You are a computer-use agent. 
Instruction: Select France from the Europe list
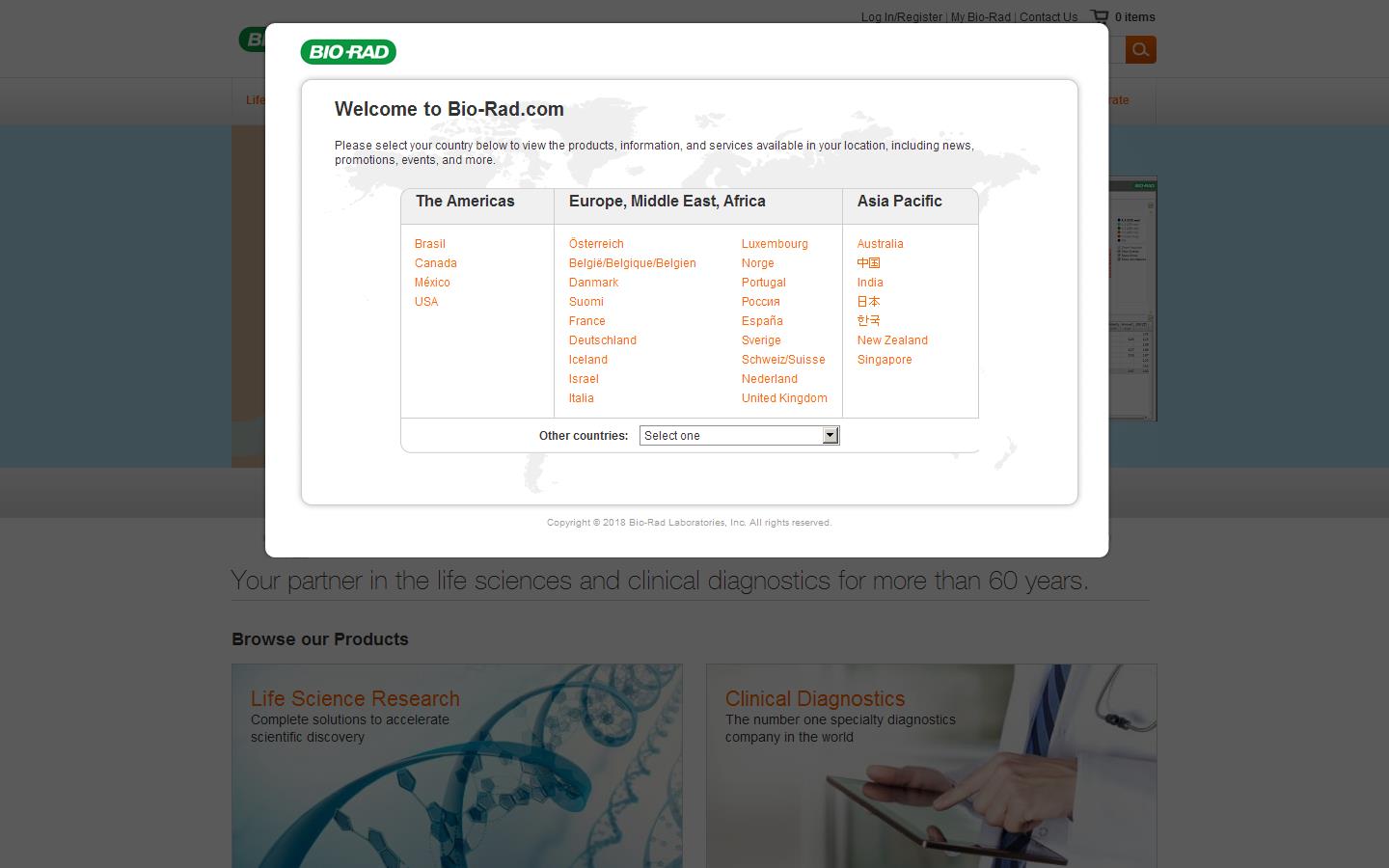click(x=587, y=321)
